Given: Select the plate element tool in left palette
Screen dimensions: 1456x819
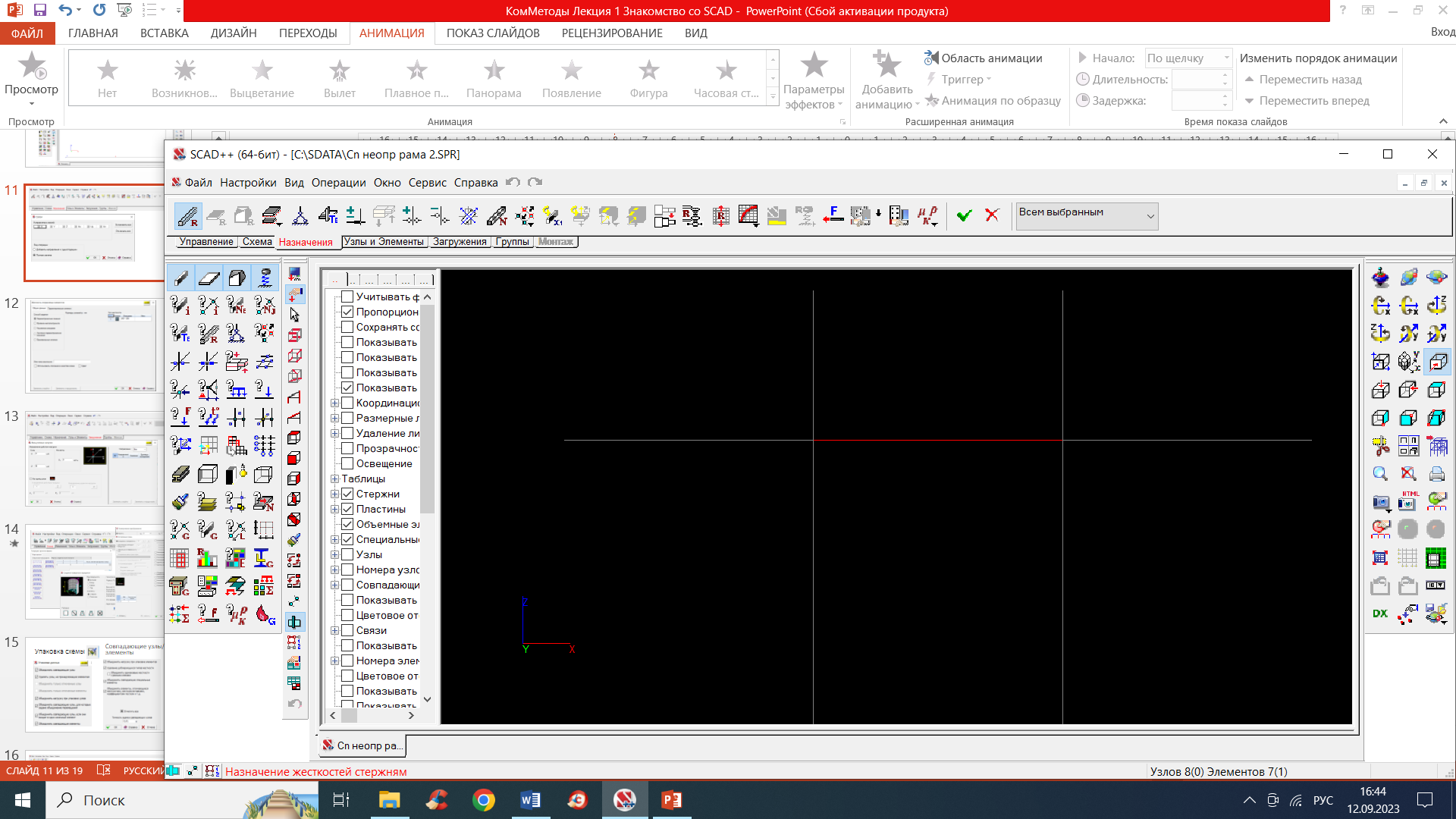Looking at the screenshot, I should pyautogui.click(x=209, y=278).
